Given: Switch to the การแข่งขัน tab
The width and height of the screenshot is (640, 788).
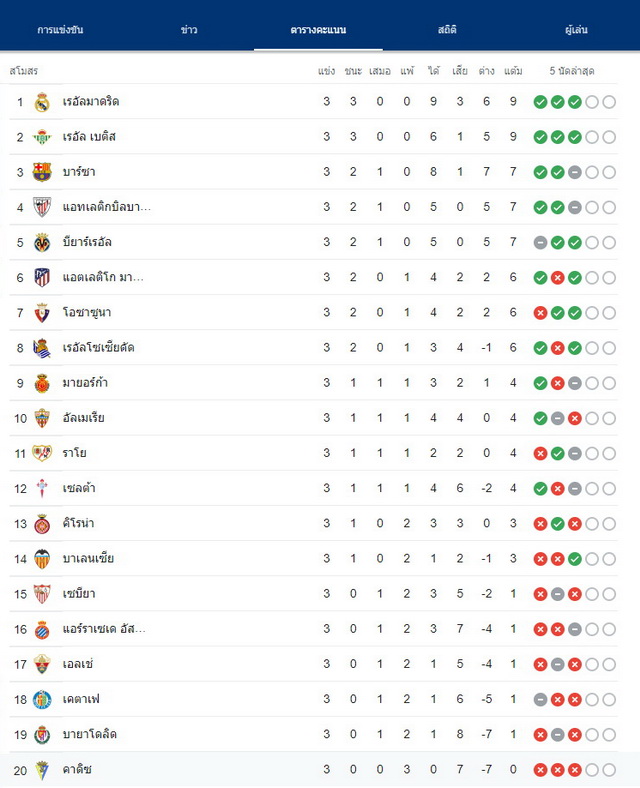Looking at the screenshot, I should [60, 30].
